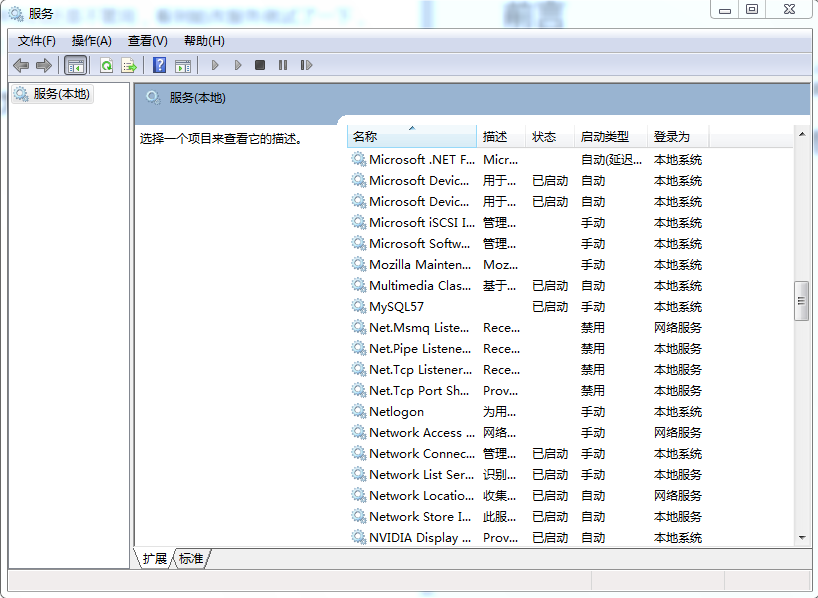Toggle the Show/Hide Console Tree icon
This screenshot has height=598, width=818.
coord(75,64)
